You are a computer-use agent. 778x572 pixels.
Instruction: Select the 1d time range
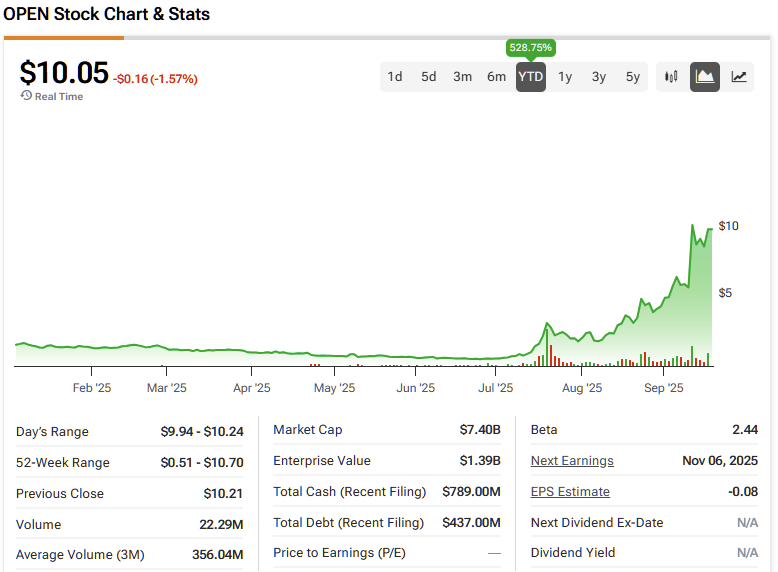(395, 77)
